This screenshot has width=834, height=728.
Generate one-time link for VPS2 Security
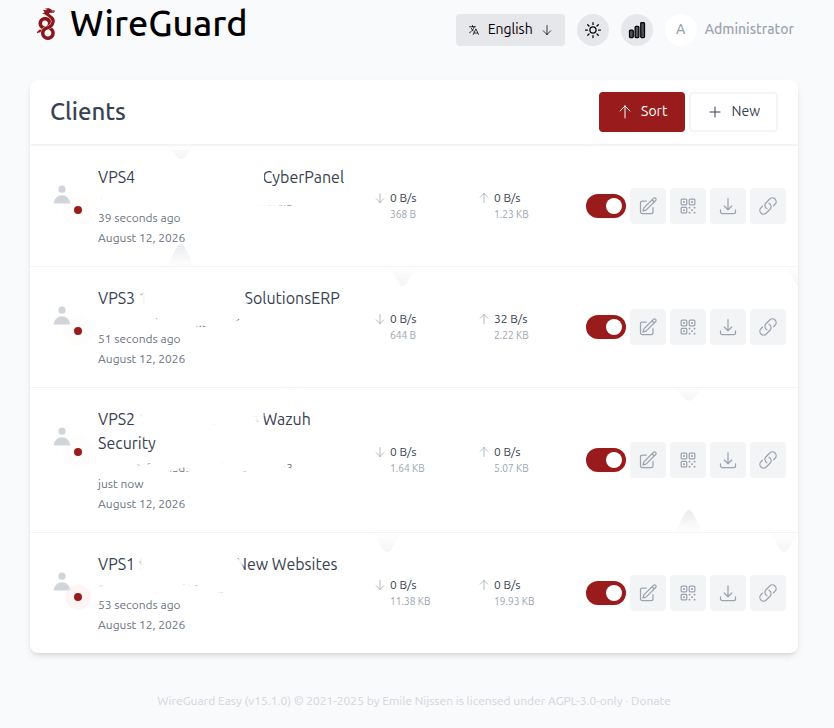pos(768,460)
